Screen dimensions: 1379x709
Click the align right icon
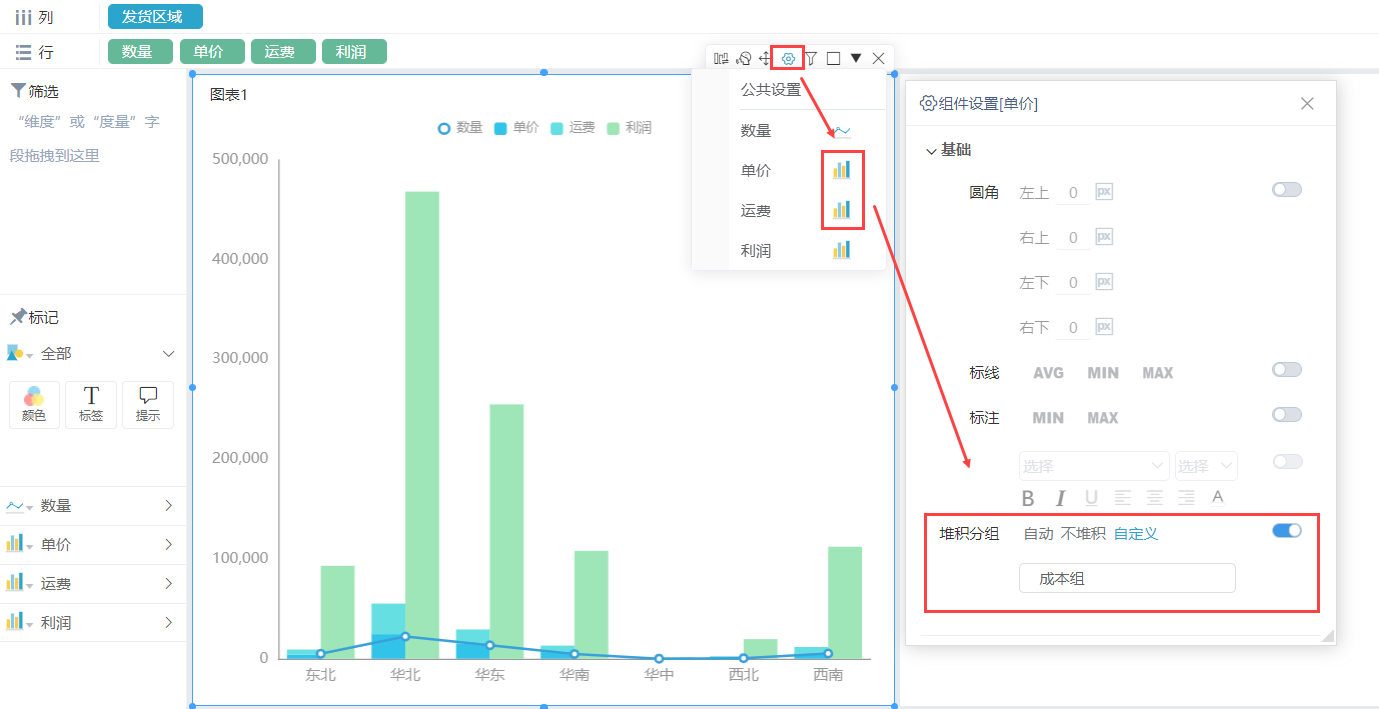pos(1186,497)
